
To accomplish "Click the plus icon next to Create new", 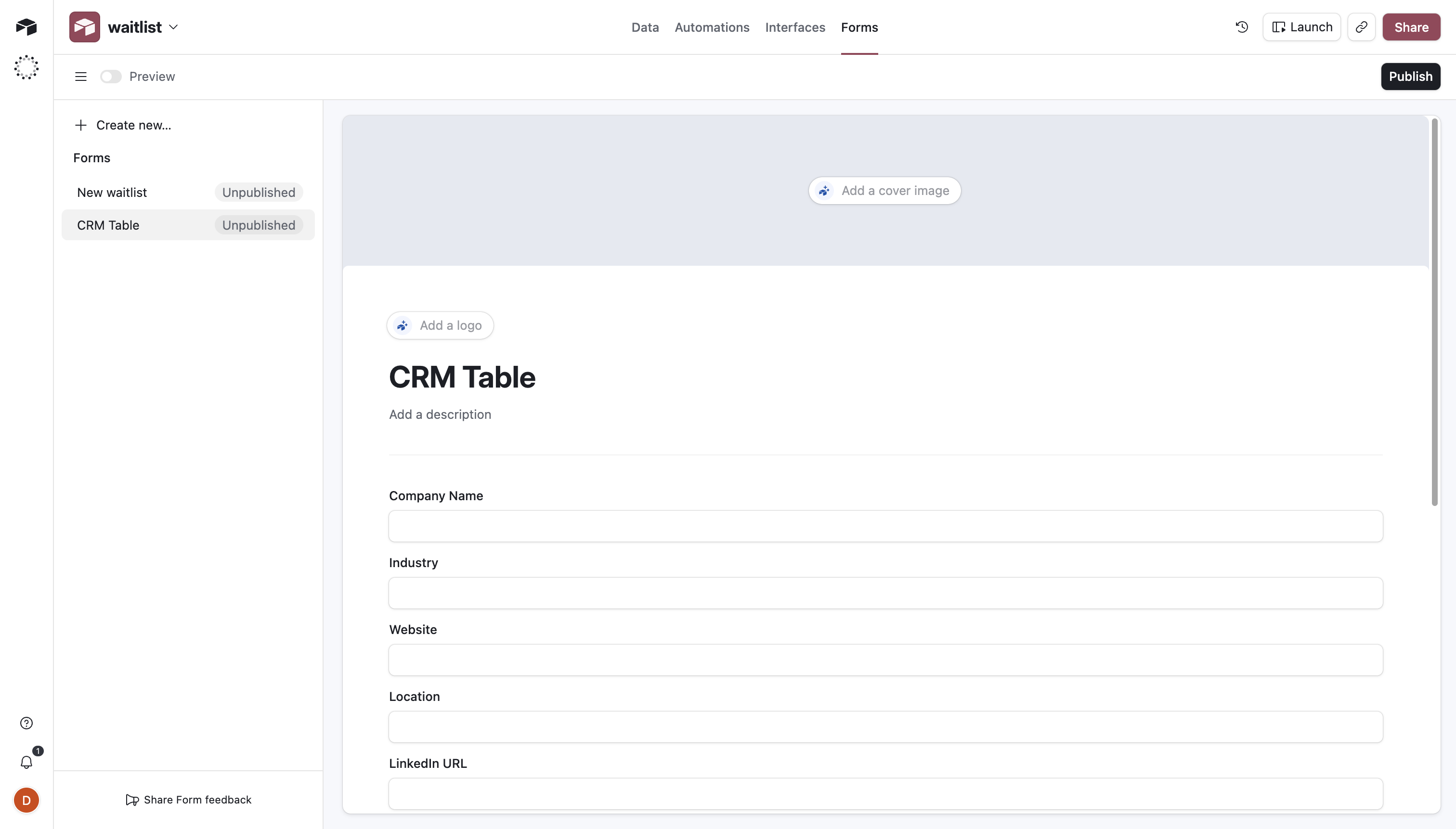I will point(80,125).
